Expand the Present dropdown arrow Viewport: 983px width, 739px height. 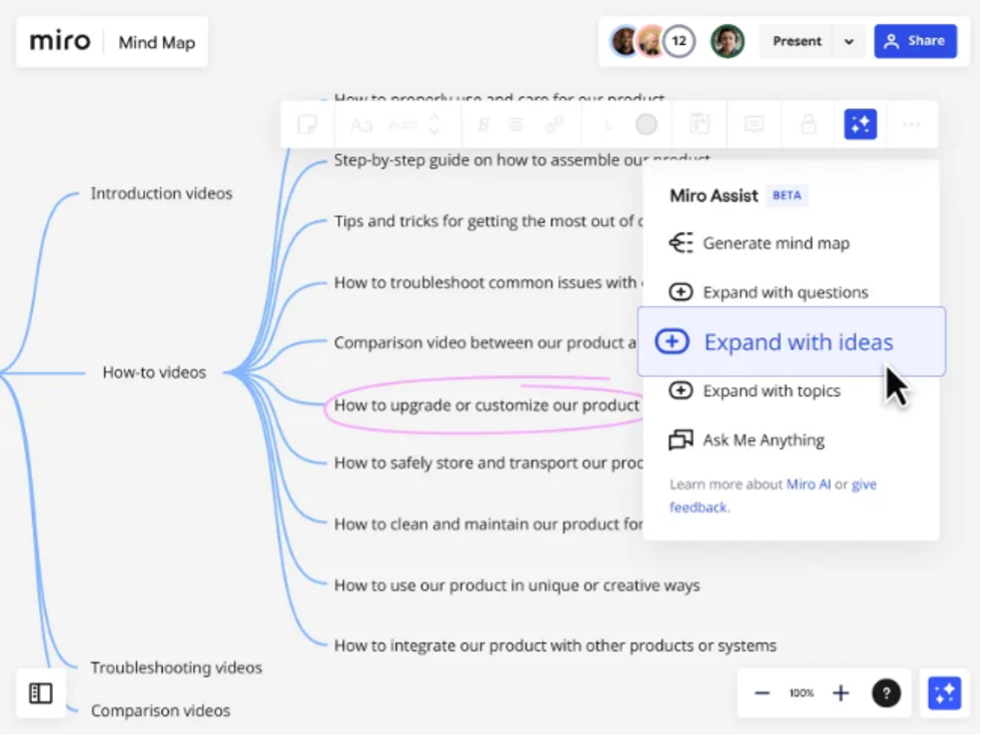point(849,41)
